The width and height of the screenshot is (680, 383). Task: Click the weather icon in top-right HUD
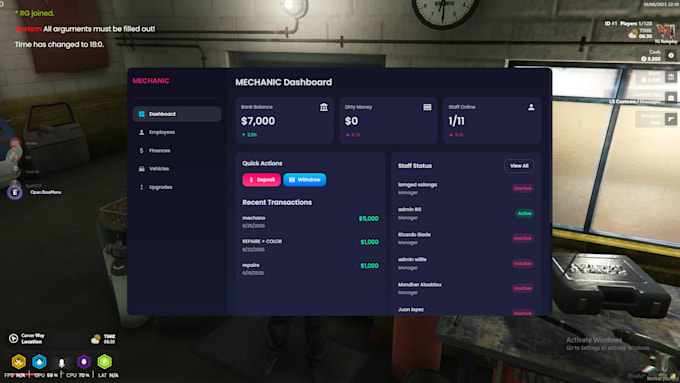(x=634, y=33)
